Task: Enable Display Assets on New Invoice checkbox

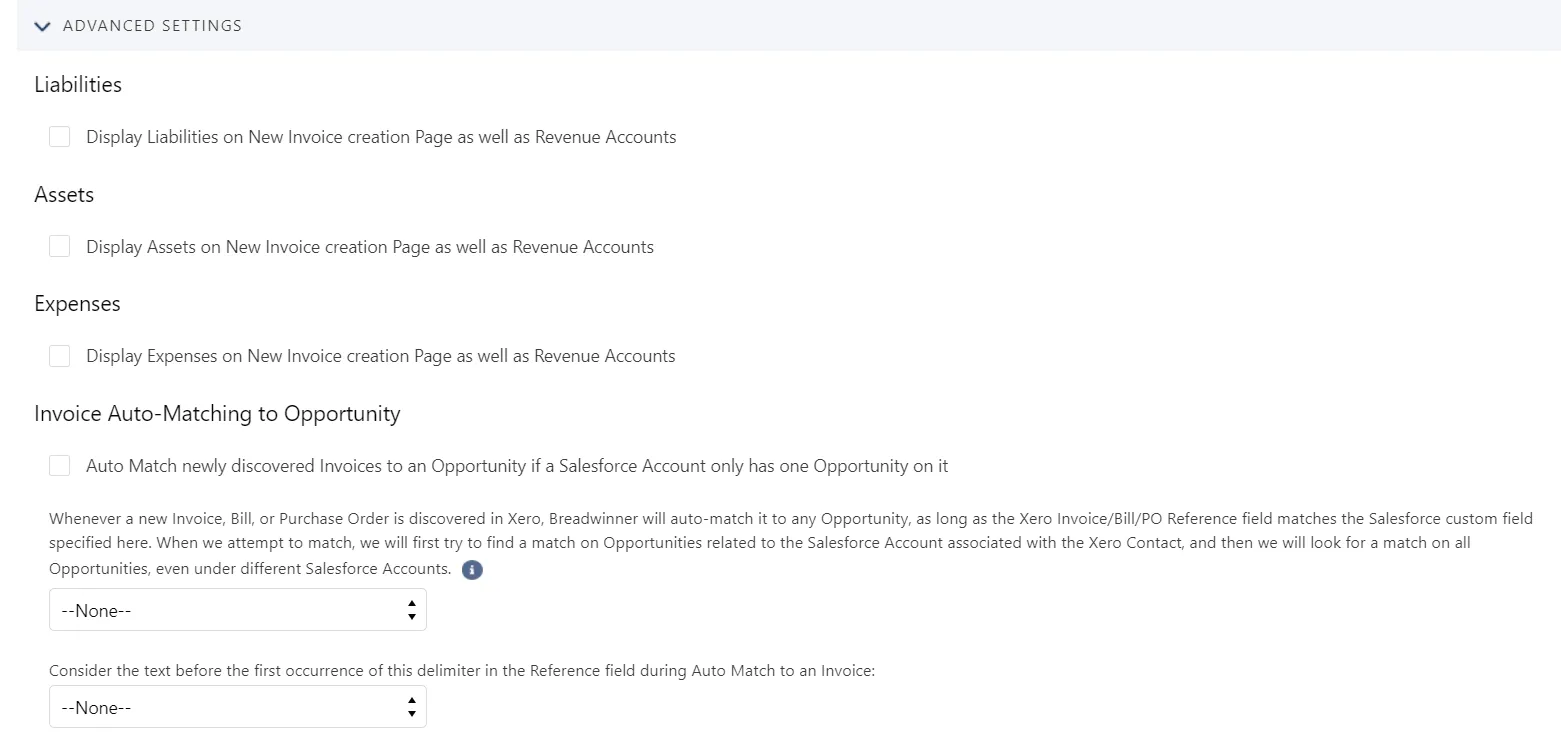Action: click(60, 246)
